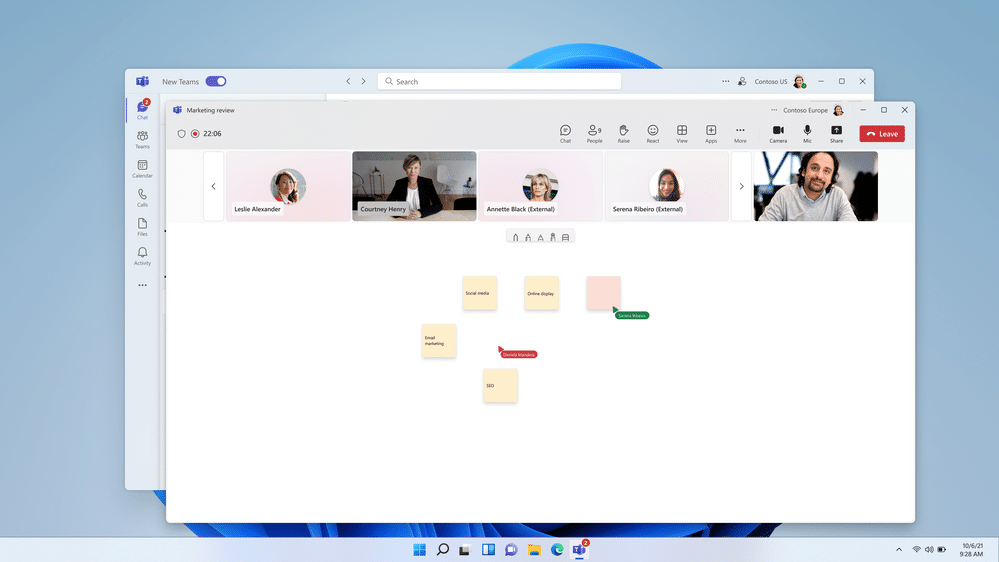Click the Search box in main Teams window
The width and height of the screenshot is (999, 562).
(499, 82)
